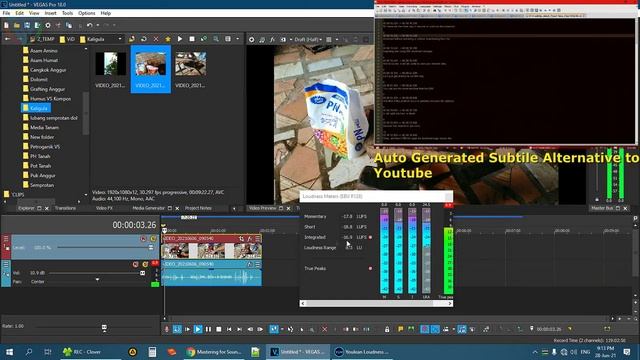Image resolution: width=640 pixels, height=360 pixels.
Task: Click the Lock event padlock icon
Action: pyautogui.click(x=387, y=329)
